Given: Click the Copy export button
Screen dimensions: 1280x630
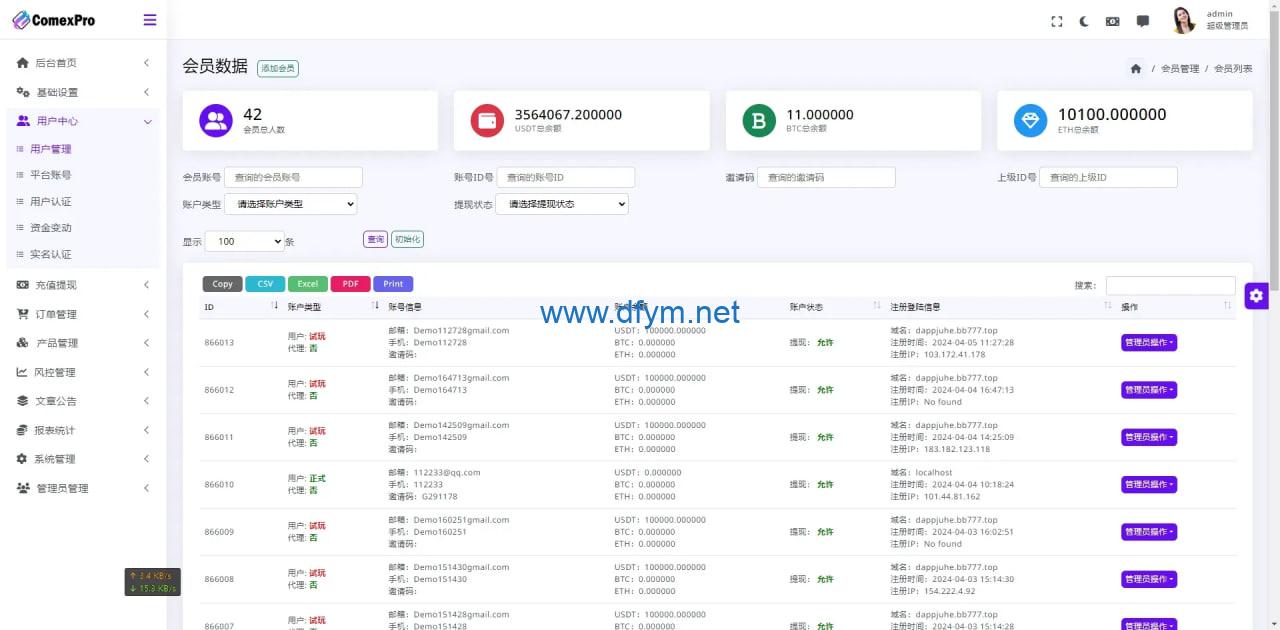Looking at the screenshot, I should point(222,284).
